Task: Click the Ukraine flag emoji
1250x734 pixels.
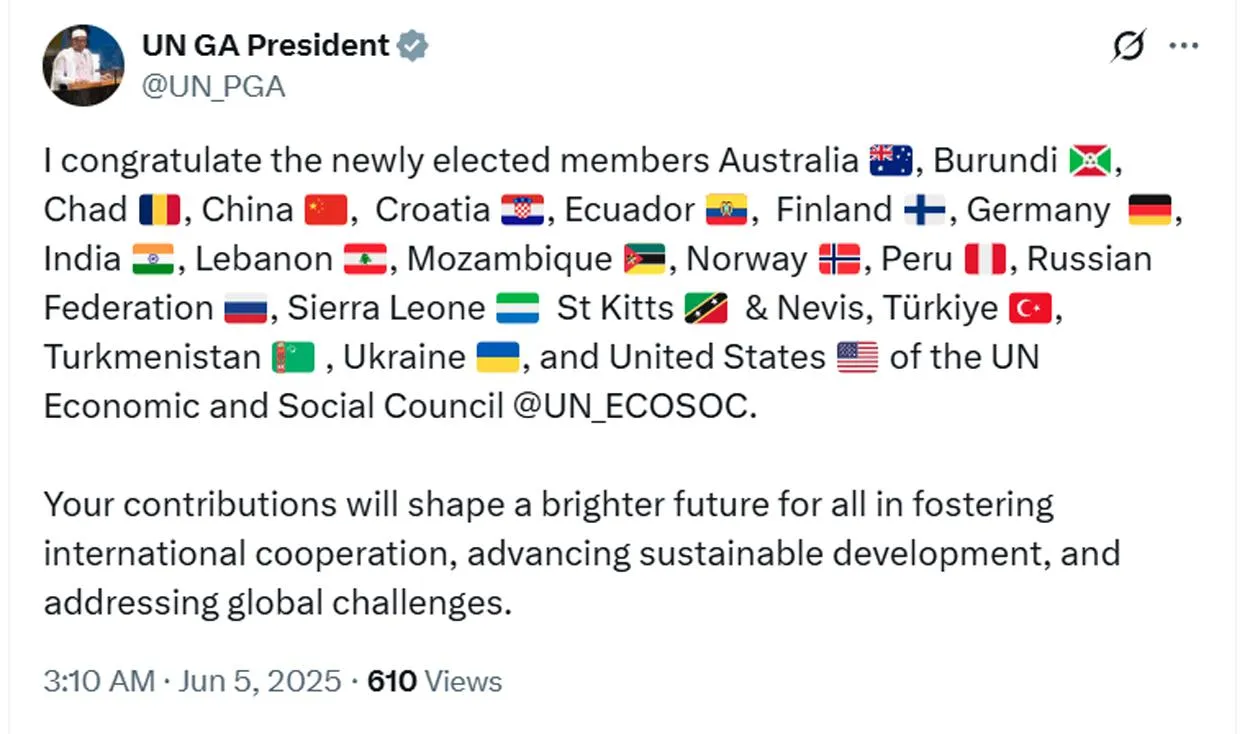Action: tap(497, 357)
